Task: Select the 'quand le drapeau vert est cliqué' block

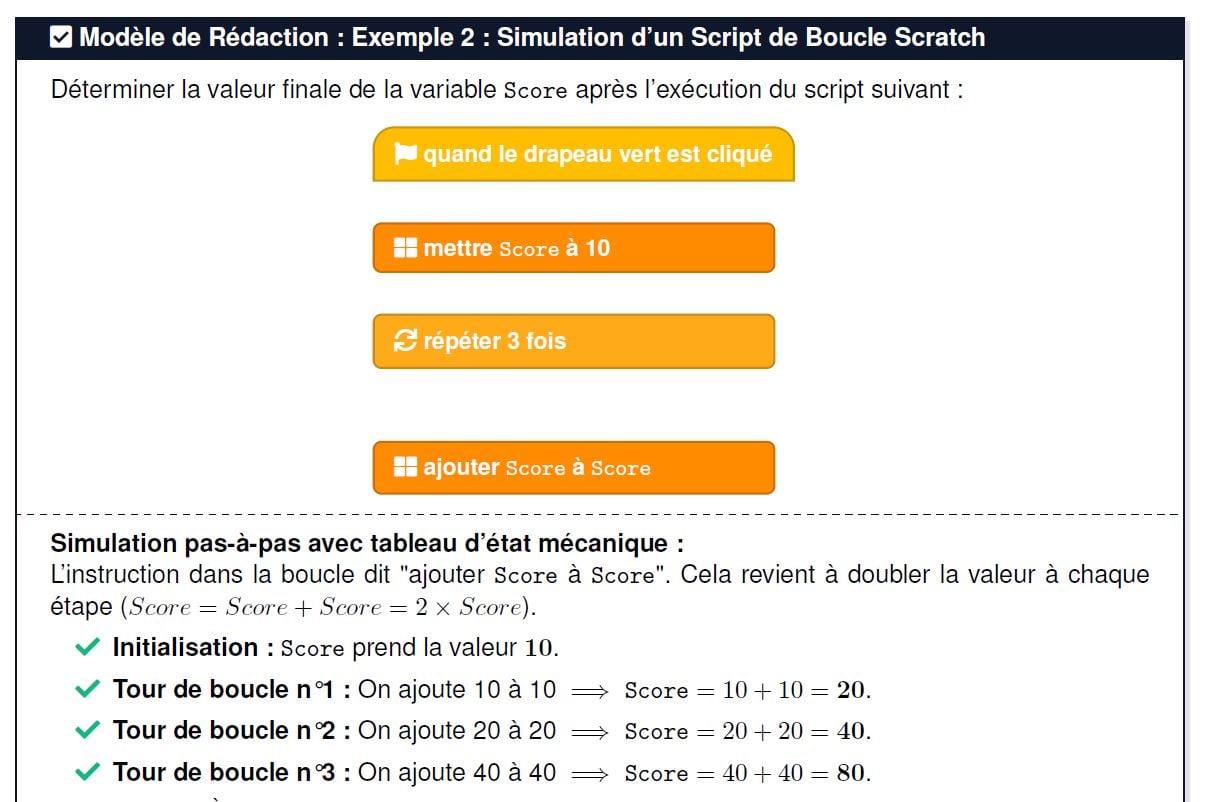Action: point(583,154)
